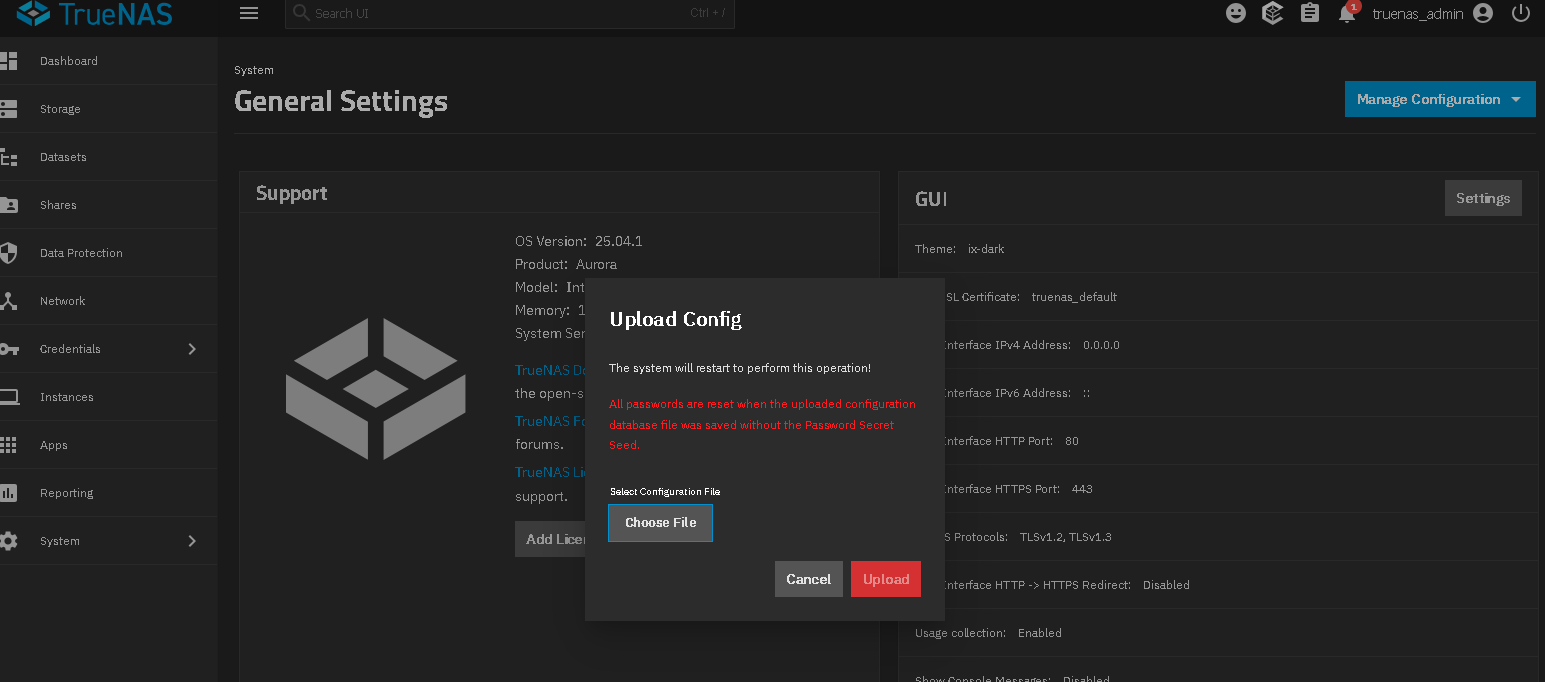This screenshot has width=1545, height=682.
Task: Open GUI Settings button
Action: pyautogui.click(x=1483, y=198)
